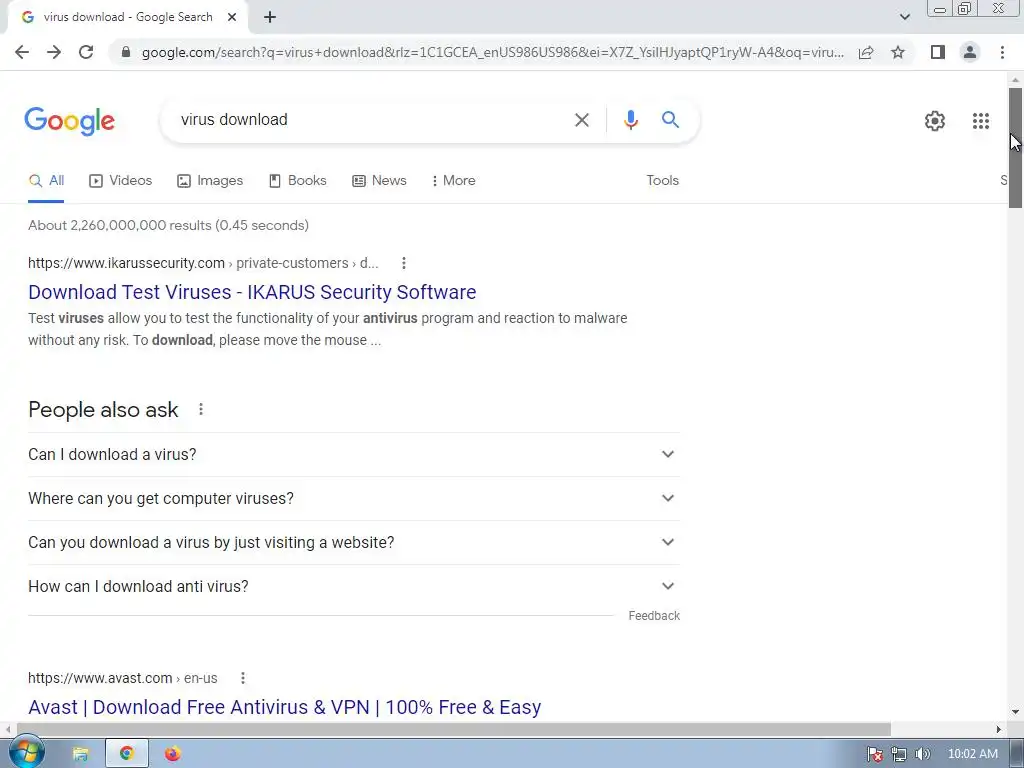Focus the Chrome address bar URL

coord(492,52)
